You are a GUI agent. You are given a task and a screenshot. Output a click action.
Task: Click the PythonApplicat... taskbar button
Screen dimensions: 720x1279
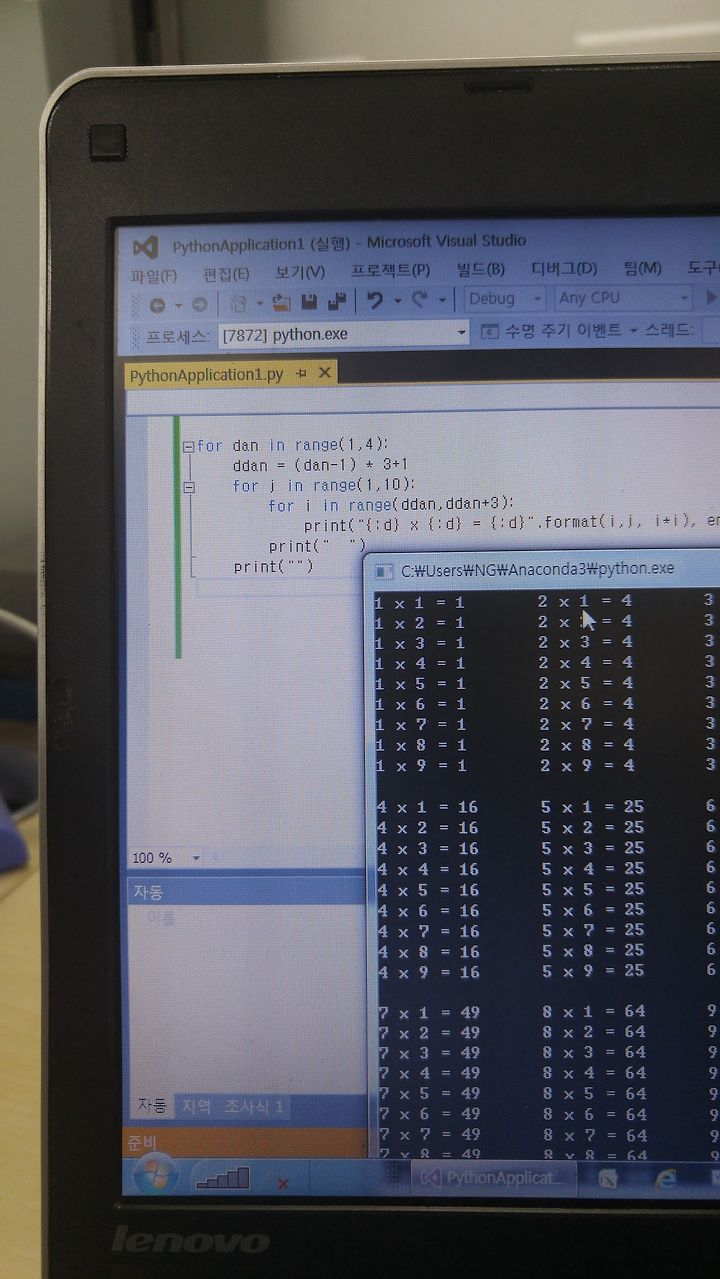coord(494,1178)
